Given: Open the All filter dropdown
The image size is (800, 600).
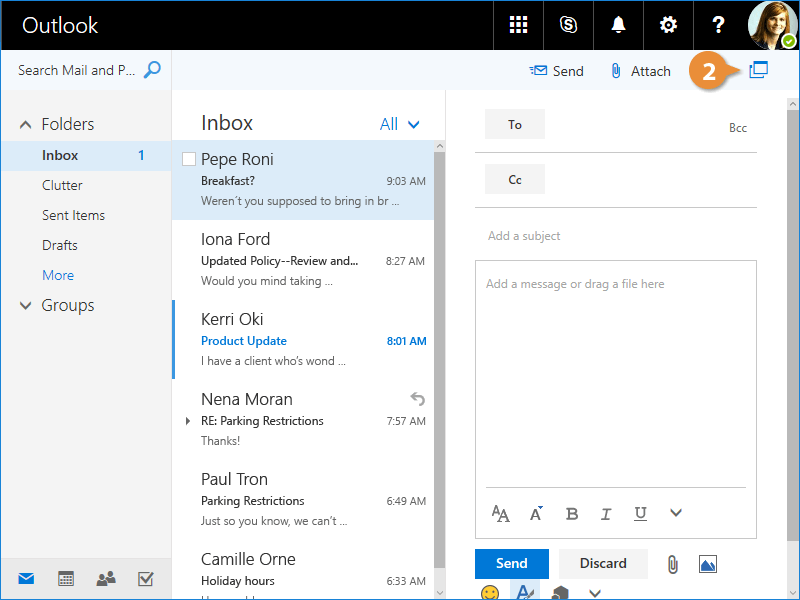Looking at the screenshot, I should pos(400,124).
